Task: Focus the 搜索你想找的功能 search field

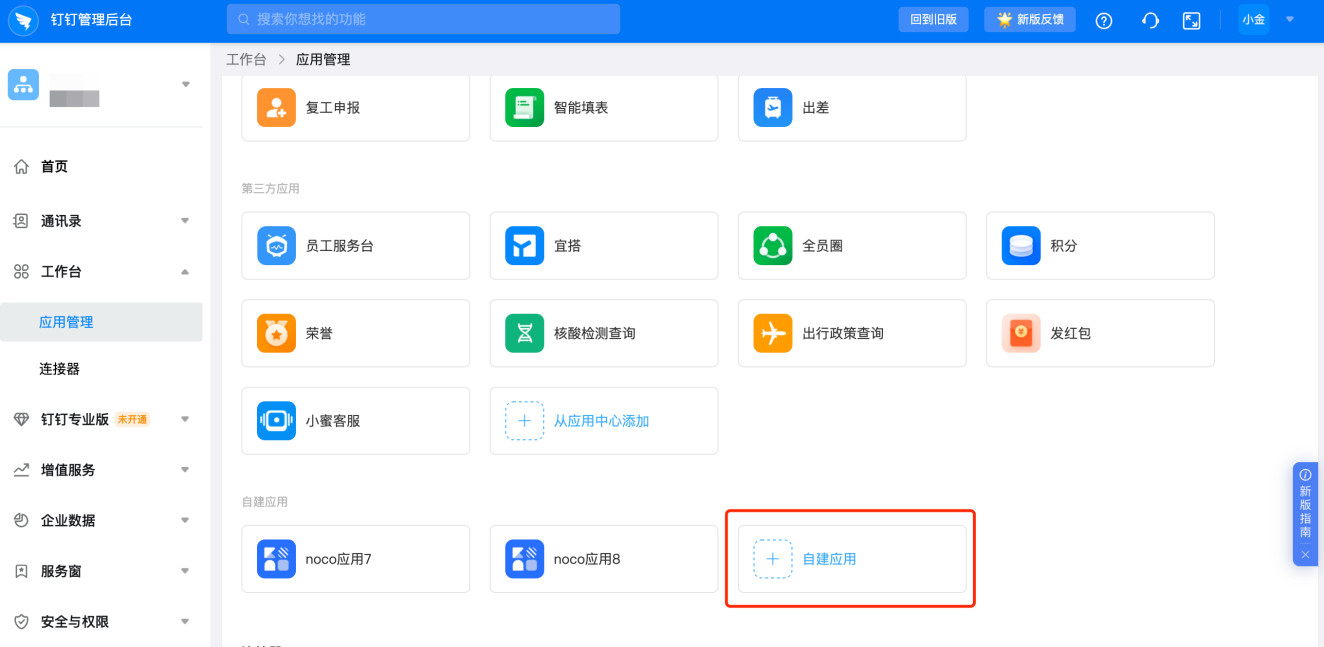Action: [423, 19]
